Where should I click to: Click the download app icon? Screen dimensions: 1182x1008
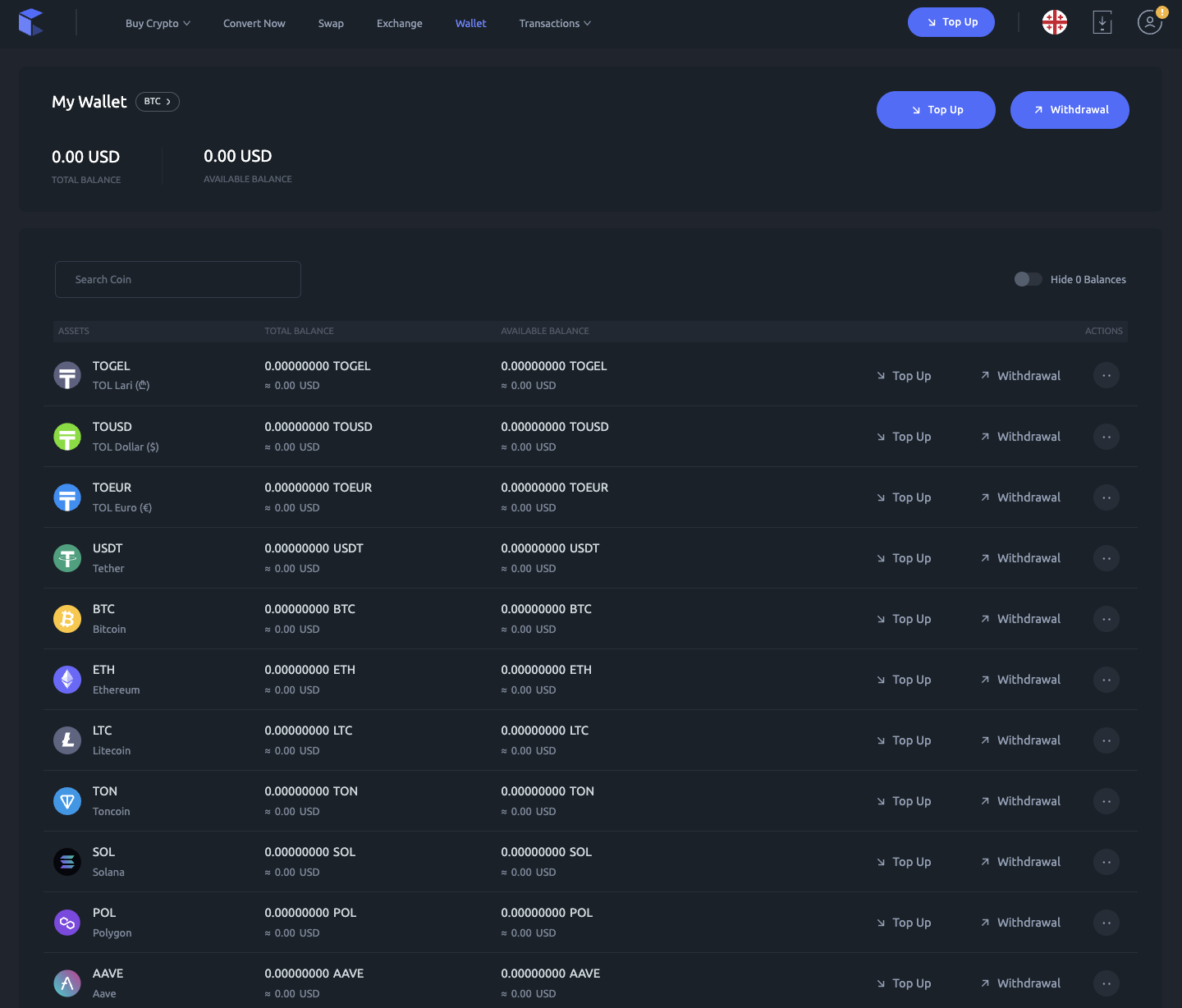[x=1102, y=22]
